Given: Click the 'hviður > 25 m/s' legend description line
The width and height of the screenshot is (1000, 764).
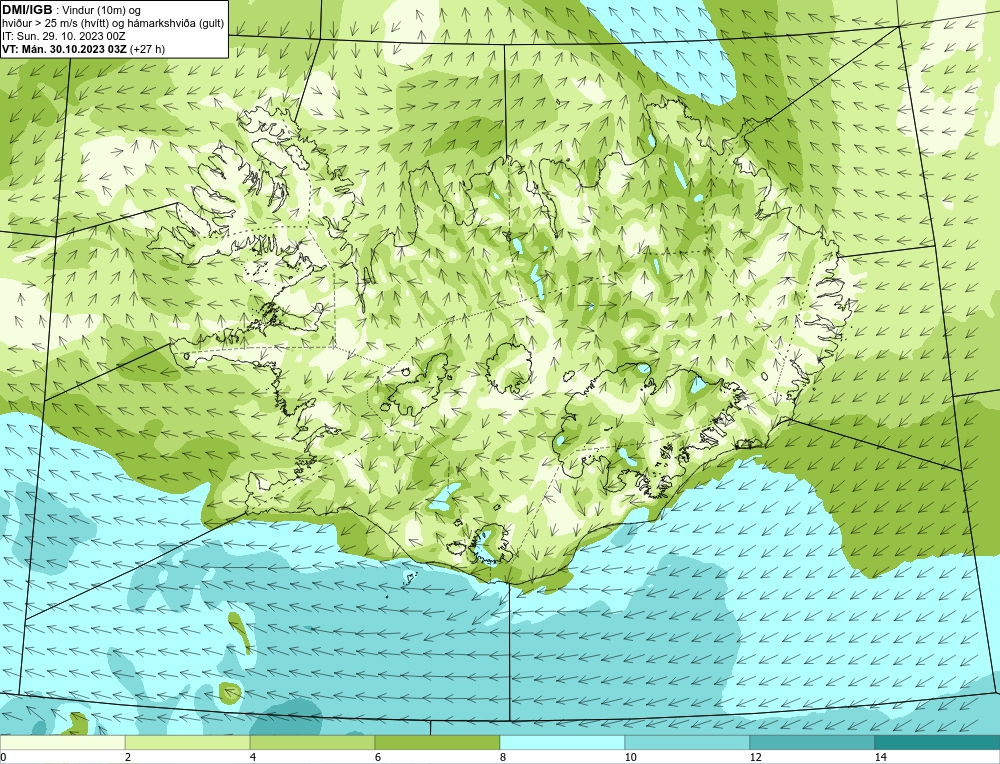Looking at the screenshot, I should pyautogui.click(x=113, y=23).
